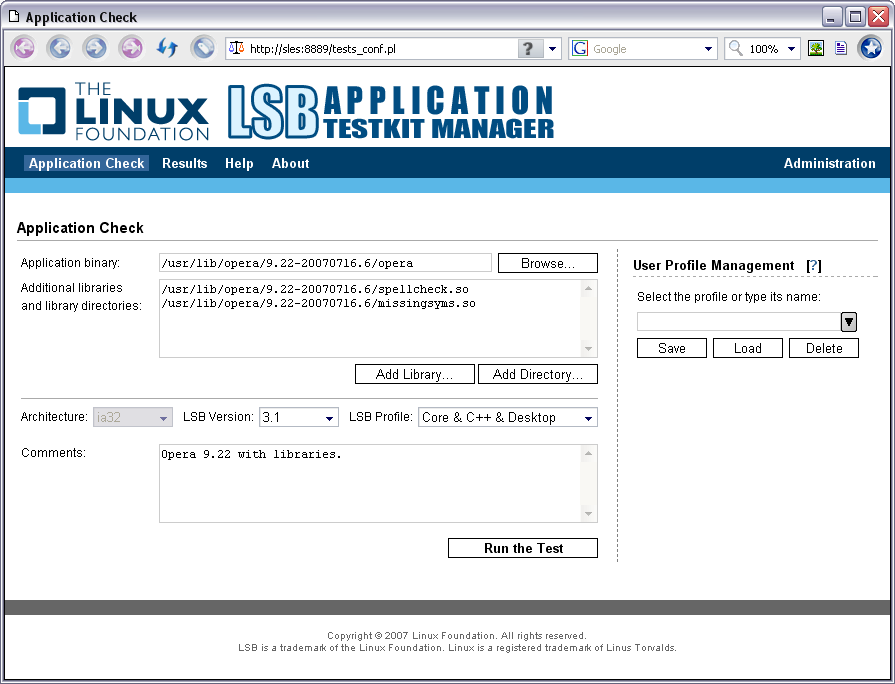Image resolution: width=895 pixels, height=684 pixels.
Task: Maximize the Application Check window
Action: click(855, 17)
